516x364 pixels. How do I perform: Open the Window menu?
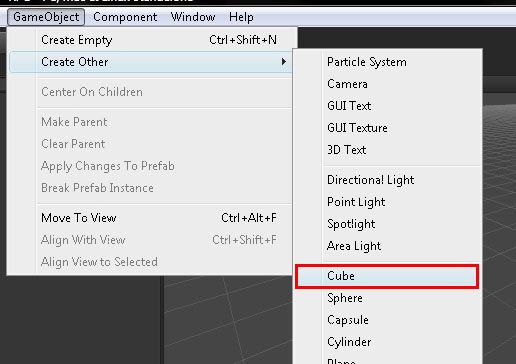193,17
